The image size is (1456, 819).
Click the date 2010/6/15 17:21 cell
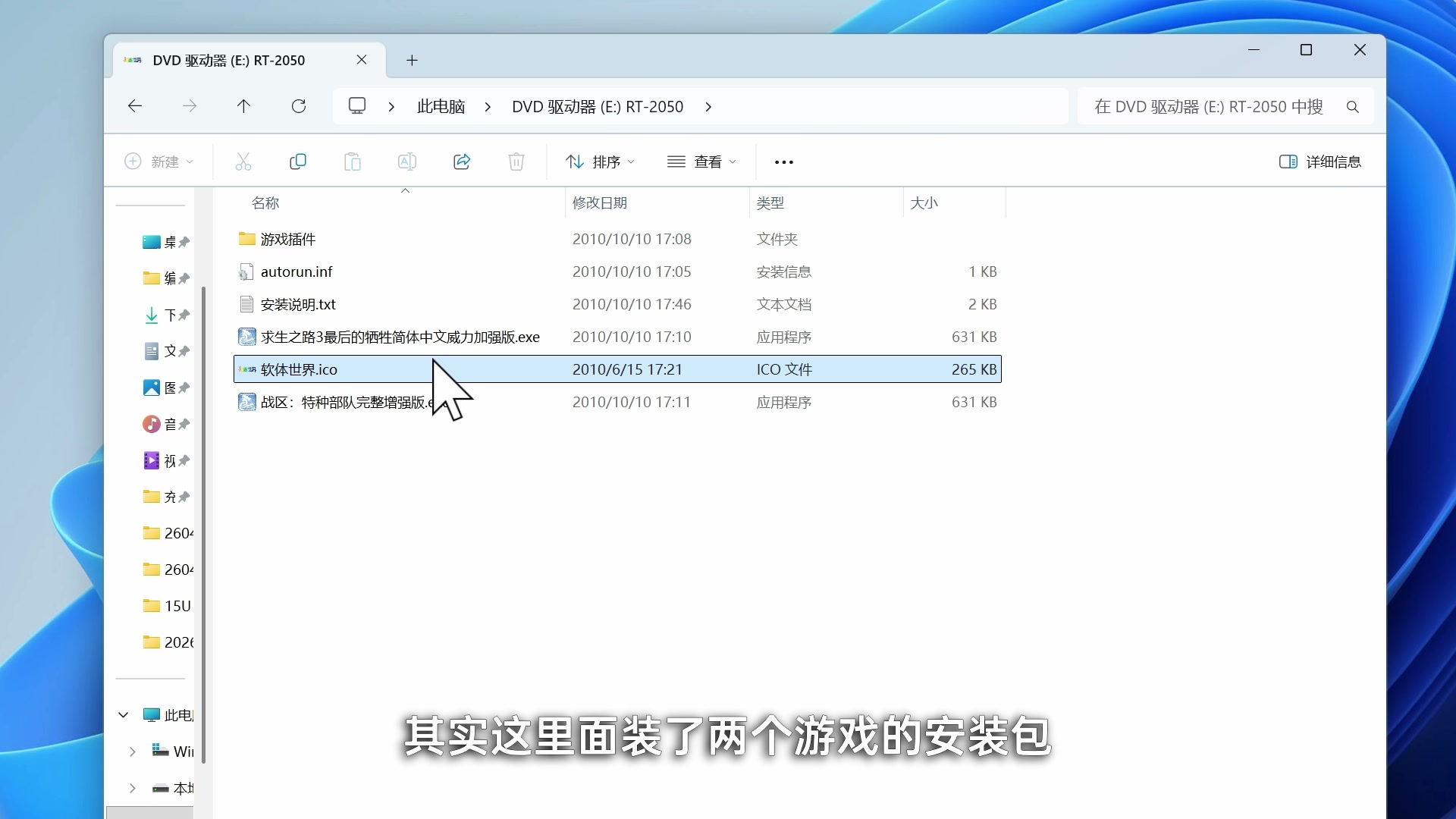(627, 369)
